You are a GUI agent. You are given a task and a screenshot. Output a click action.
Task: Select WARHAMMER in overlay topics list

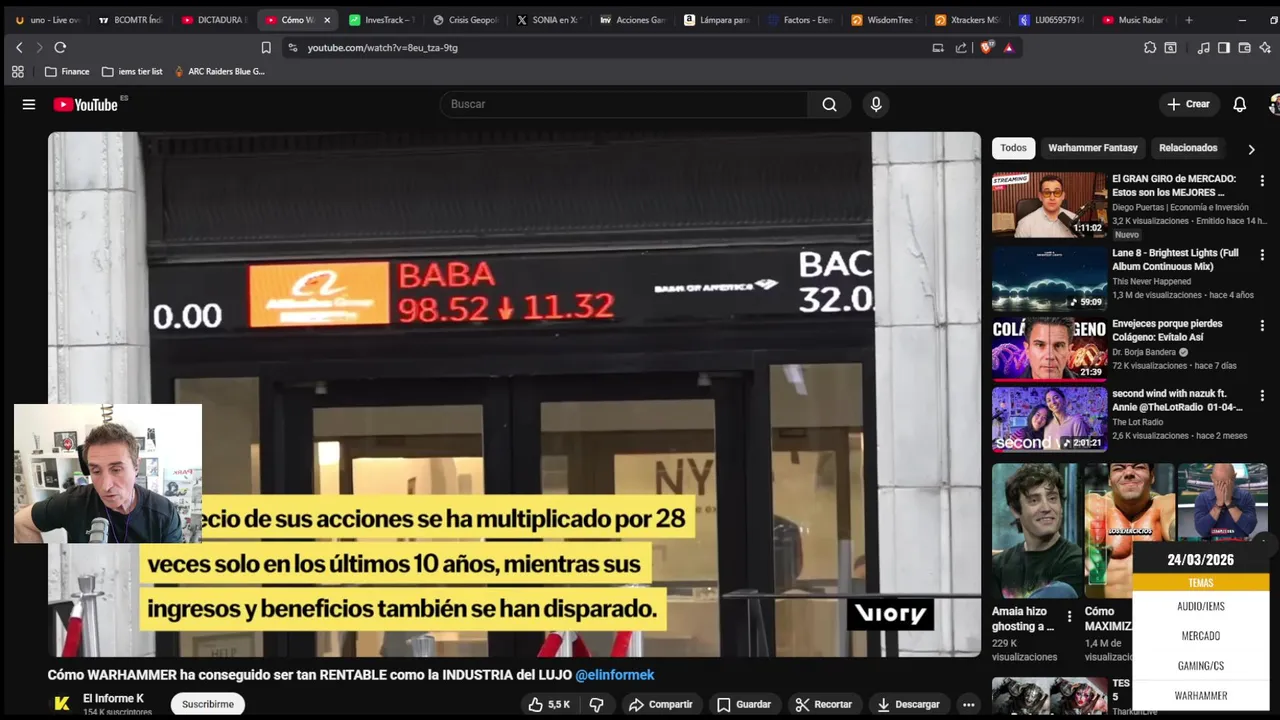[x=1200, y=696]
